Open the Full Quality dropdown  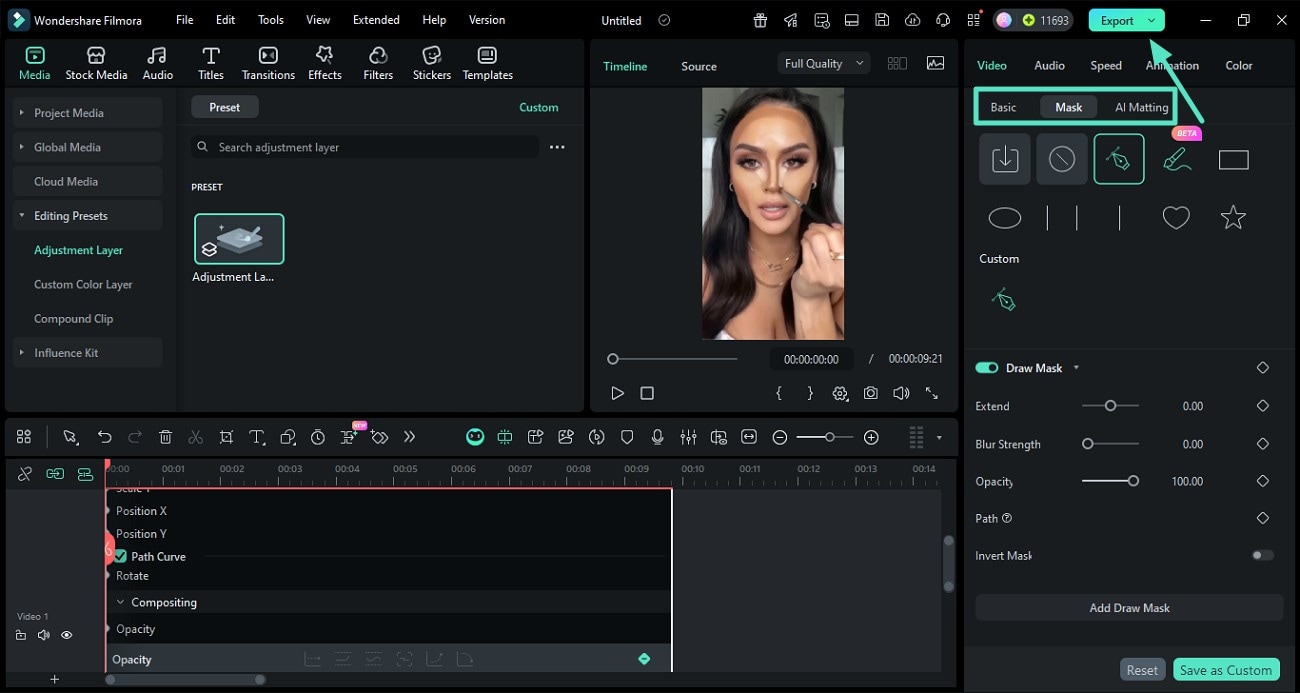(x=822, y=62)
